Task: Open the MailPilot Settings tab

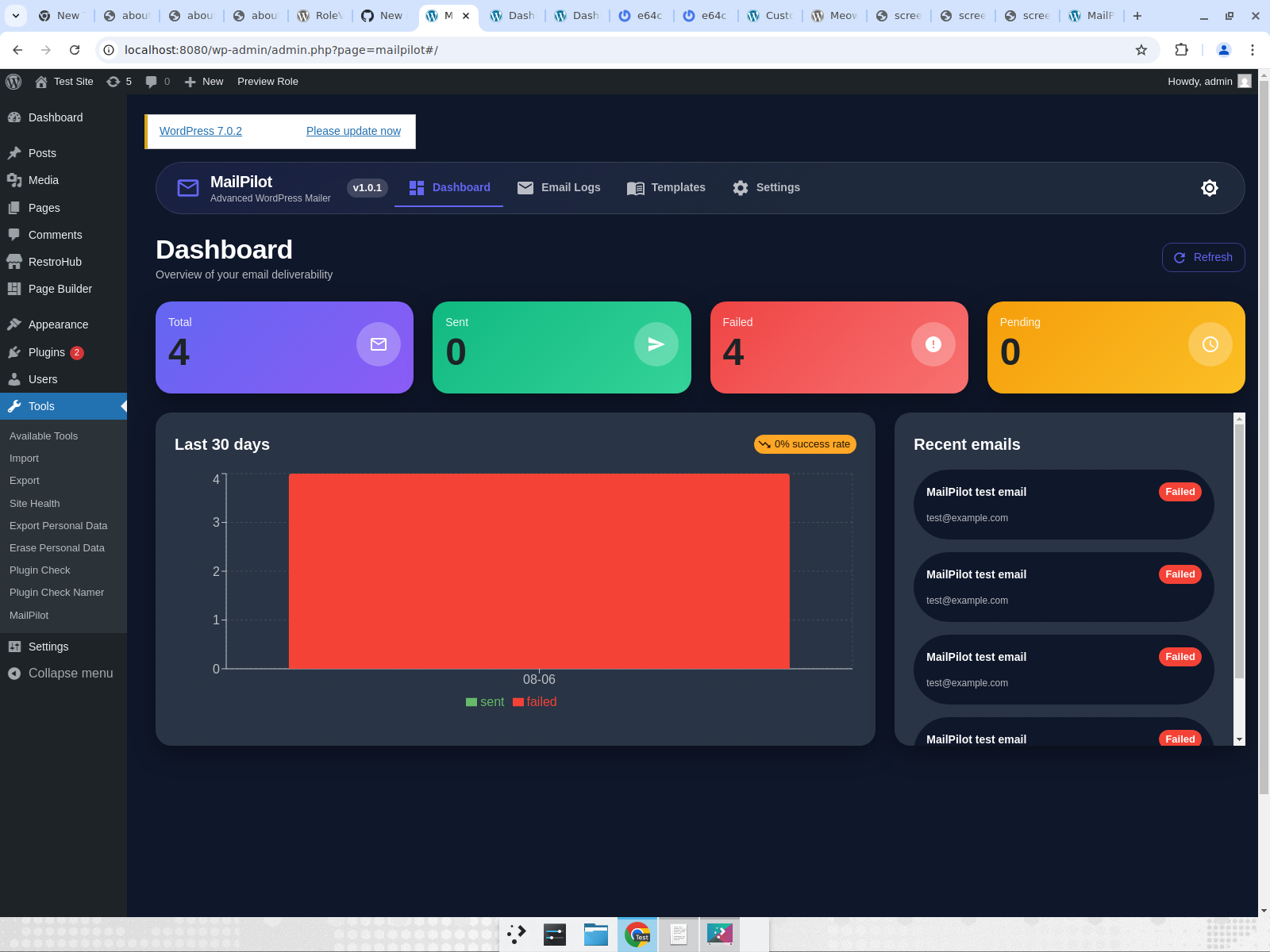Action: coord(766,188)
